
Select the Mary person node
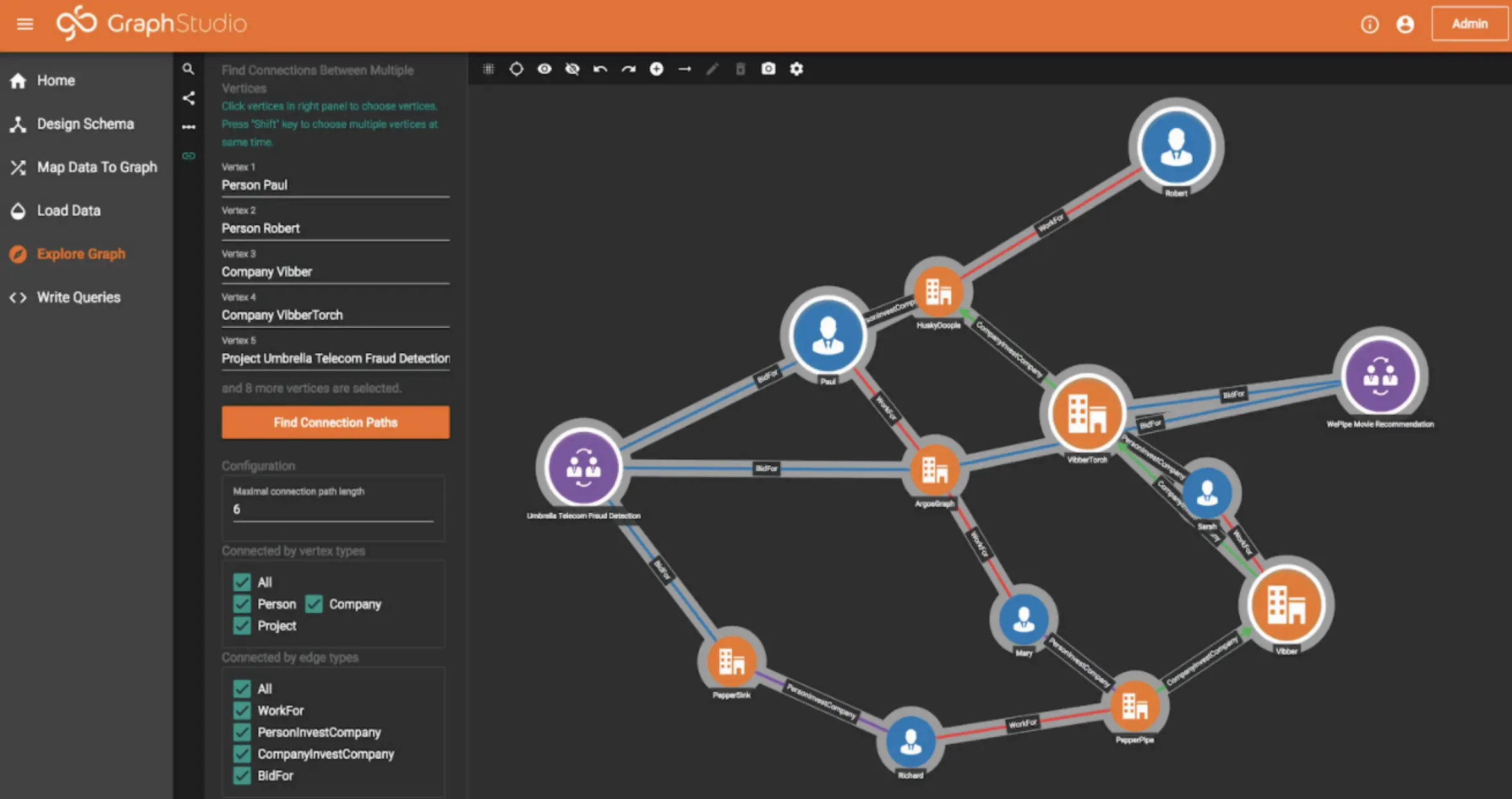(1023, 618)
